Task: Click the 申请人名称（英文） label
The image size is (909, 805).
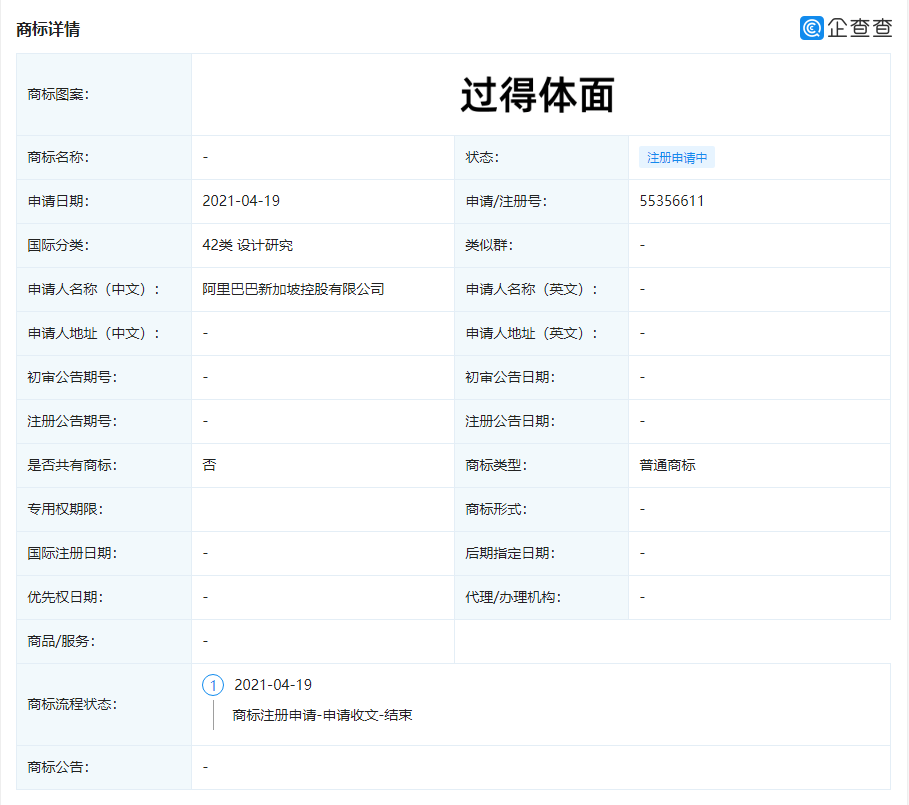Action: 532,289
